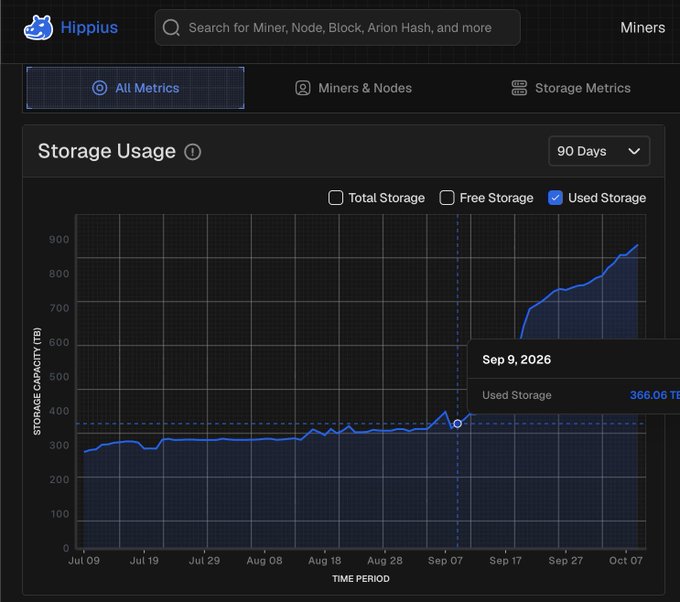This screenshot has width=680, height=602.
Task: Click the Sep 07 axis label
Action: (445, 560)
